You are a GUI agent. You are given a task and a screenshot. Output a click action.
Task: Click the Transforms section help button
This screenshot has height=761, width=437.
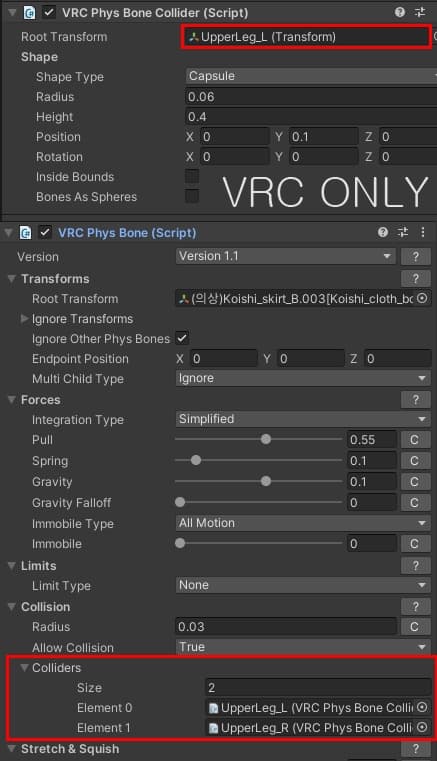pyautogui.click(x=416, y=279)
